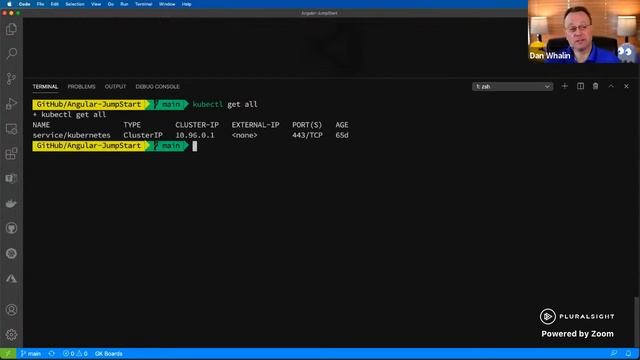This screenshot has width=640, height=360.
Task: Open the GitHub extension view
Action: 11,228
